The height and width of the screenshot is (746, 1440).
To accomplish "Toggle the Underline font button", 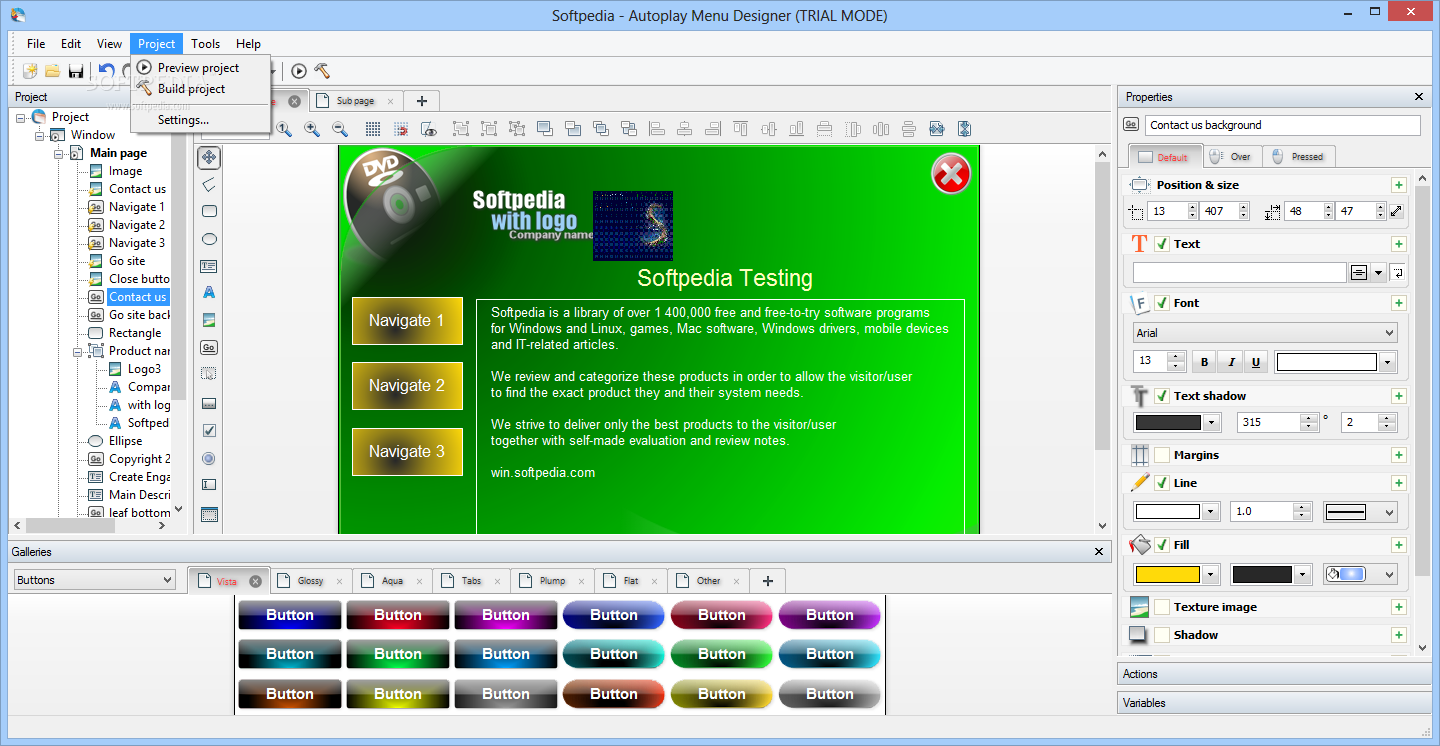I will pos(1256,362).
